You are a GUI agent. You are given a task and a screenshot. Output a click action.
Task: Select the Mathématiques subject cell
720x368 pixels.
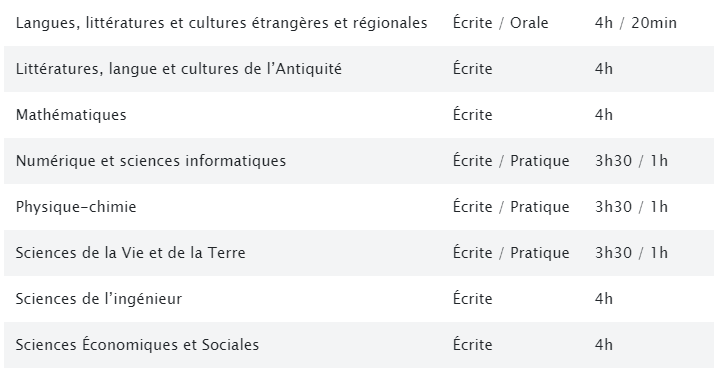tap(71, 115)
